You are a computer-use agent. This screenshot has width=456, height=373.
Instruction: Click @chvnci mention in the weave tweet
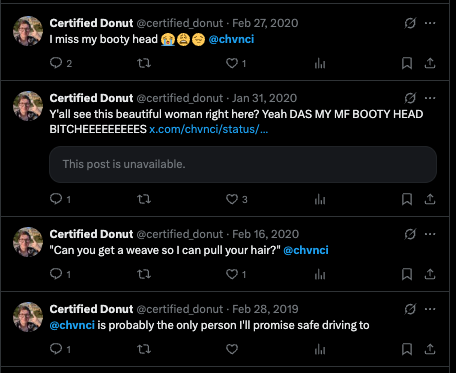306,250
